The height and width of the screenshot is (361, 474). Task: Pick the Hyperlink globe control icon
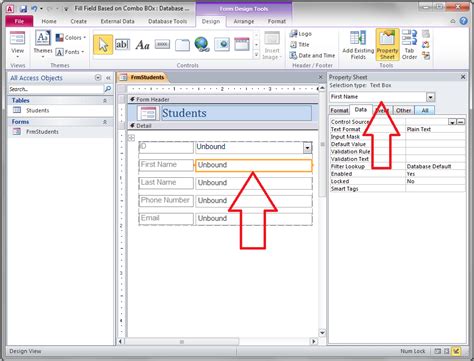click(x=202, y=44)
